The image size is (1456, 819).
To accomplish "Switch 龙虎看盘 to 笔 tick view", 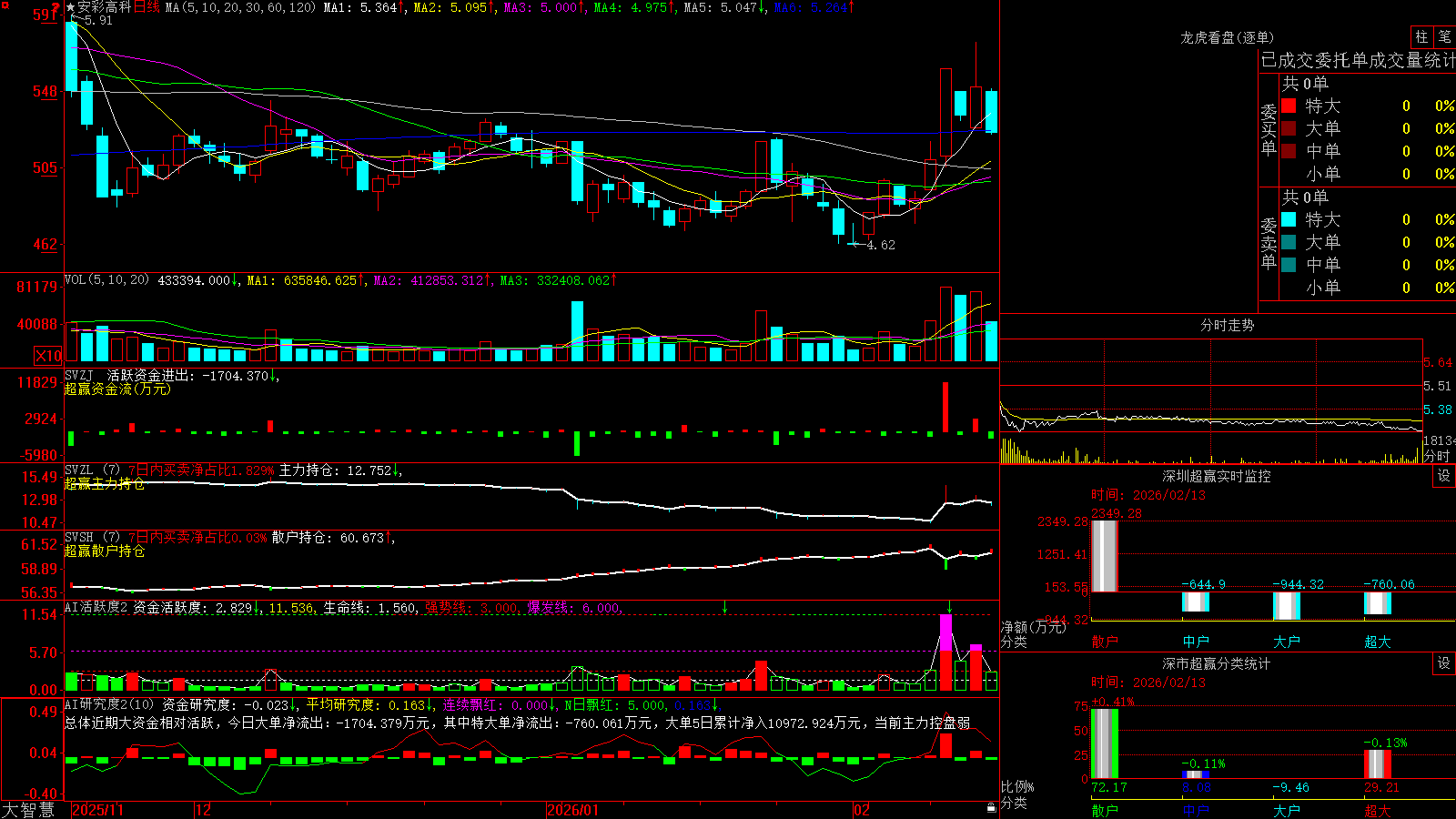I will (1444, 36).
